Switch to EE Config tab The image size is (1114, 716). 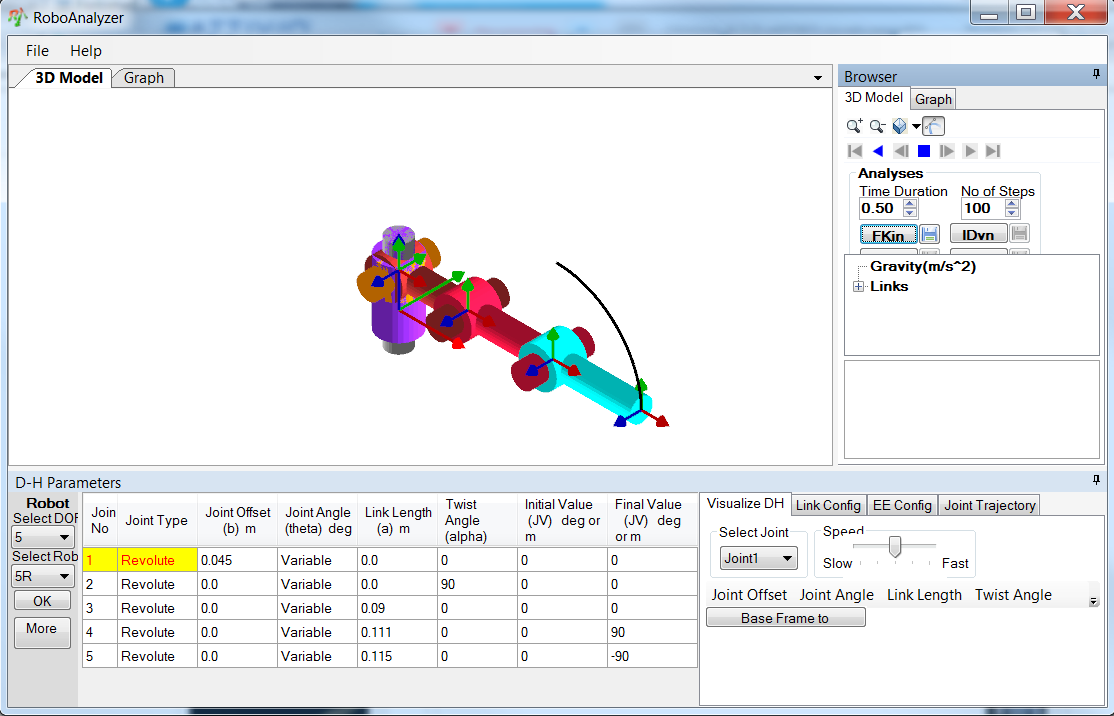coord(902,505)
